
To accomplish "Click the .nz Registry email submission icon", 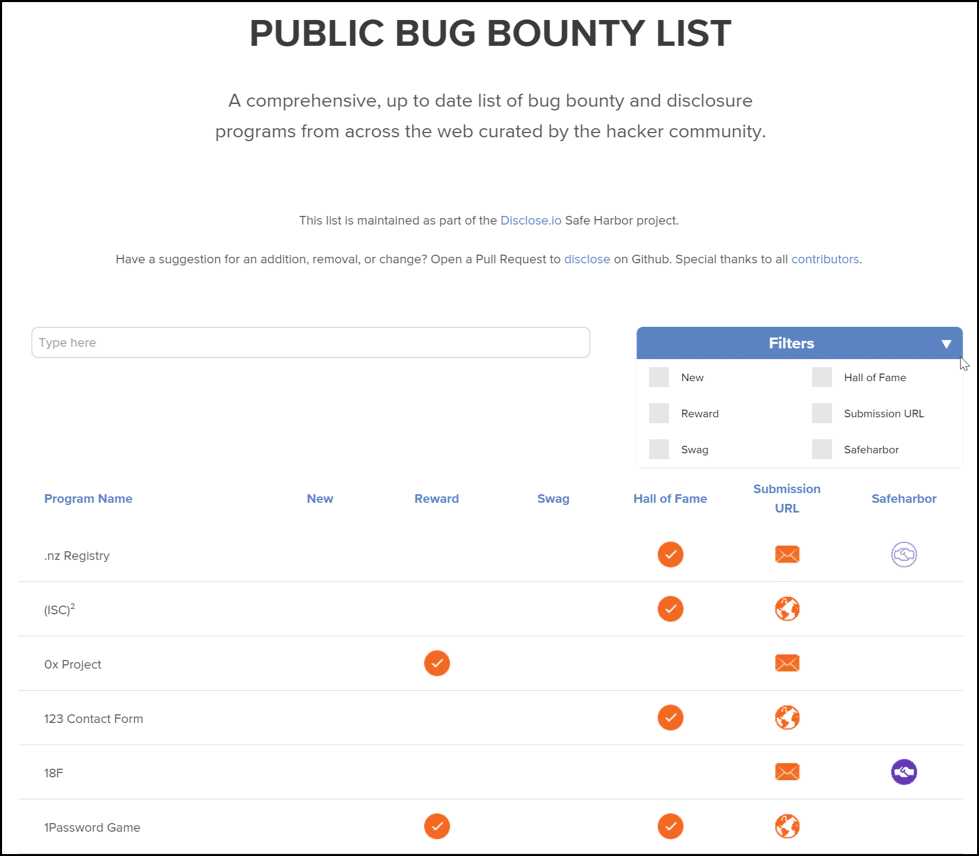I will 787,554.
